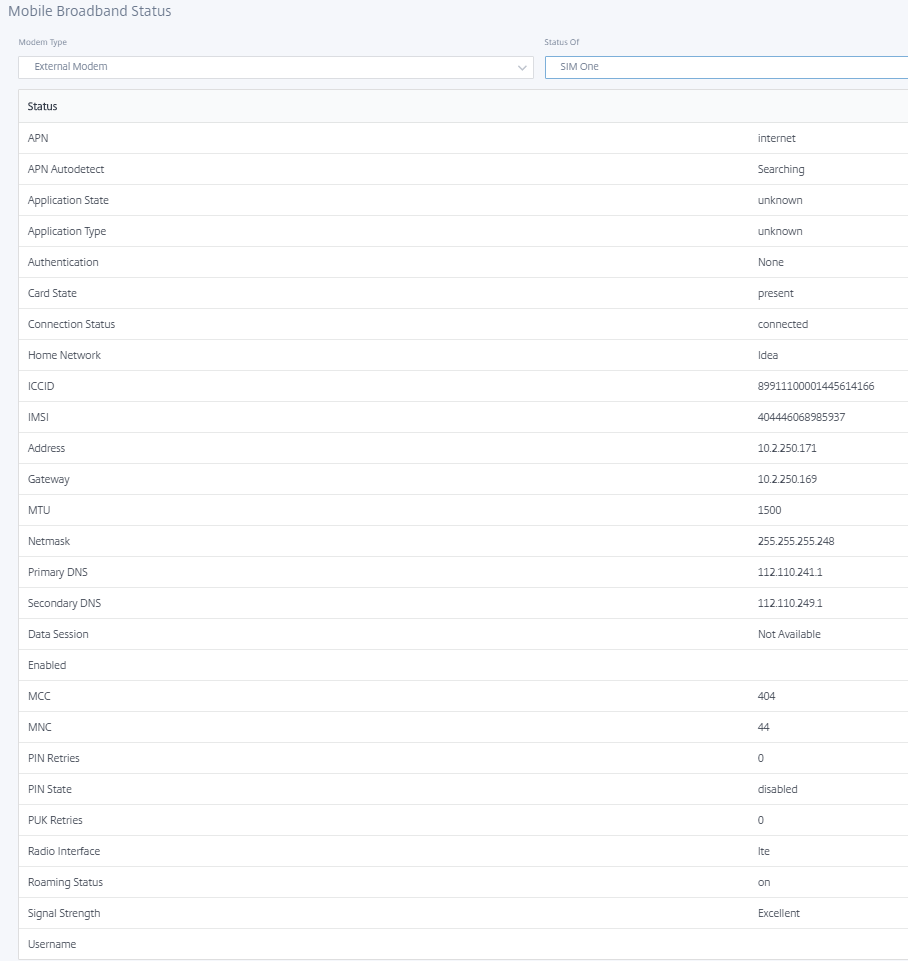Select the APN value 'internet'
This screenshot has width=908, height=961.
coord(776,138)
